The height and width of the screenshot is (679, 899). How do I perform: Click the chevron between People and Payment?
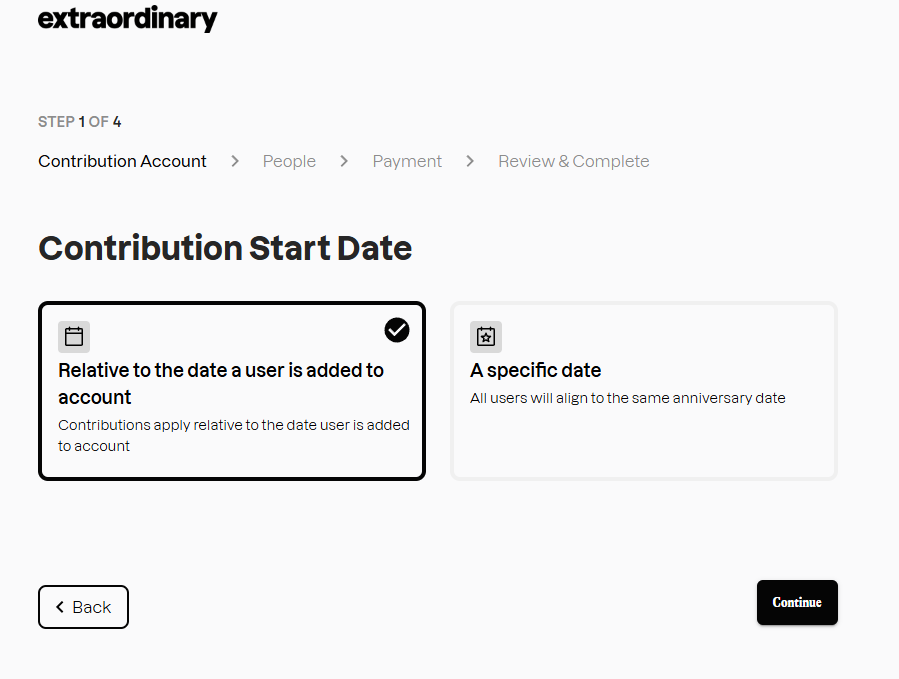pos(344,161)
